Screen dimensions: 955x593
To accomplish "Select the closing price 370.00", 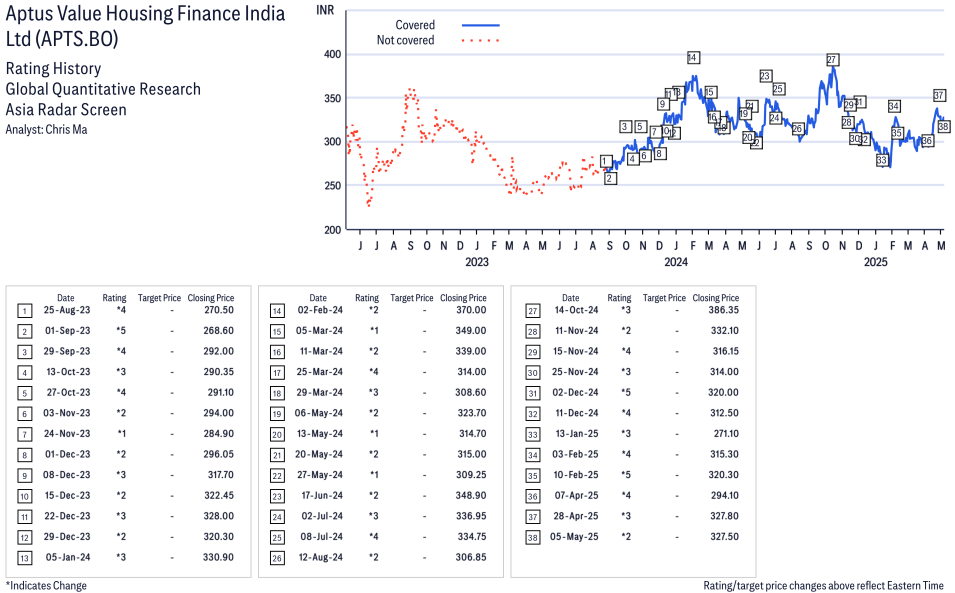I will pos(471,310).
